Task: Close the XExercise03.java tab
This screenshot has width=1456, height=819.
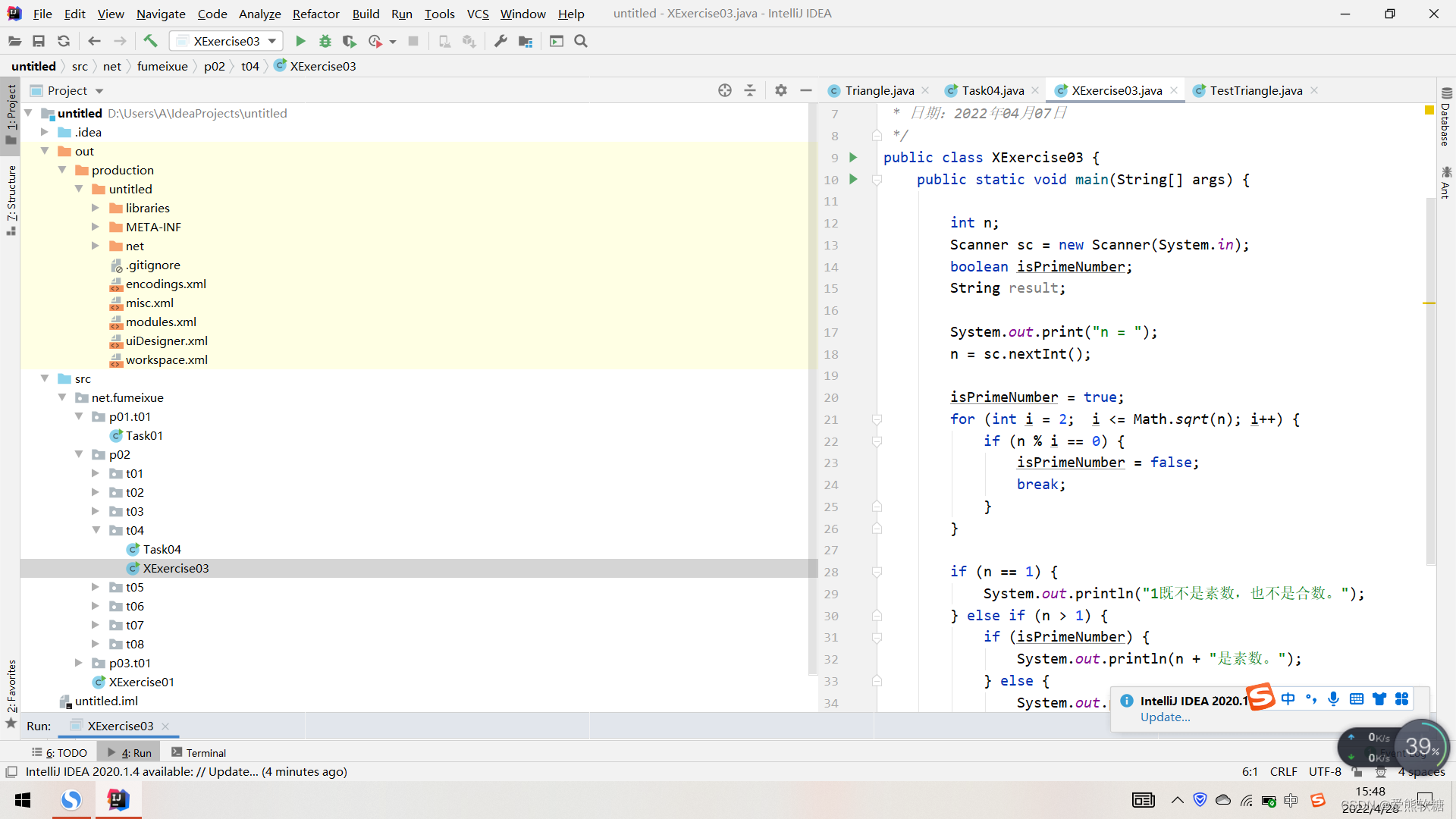Action: click(x=1174, y=90)
